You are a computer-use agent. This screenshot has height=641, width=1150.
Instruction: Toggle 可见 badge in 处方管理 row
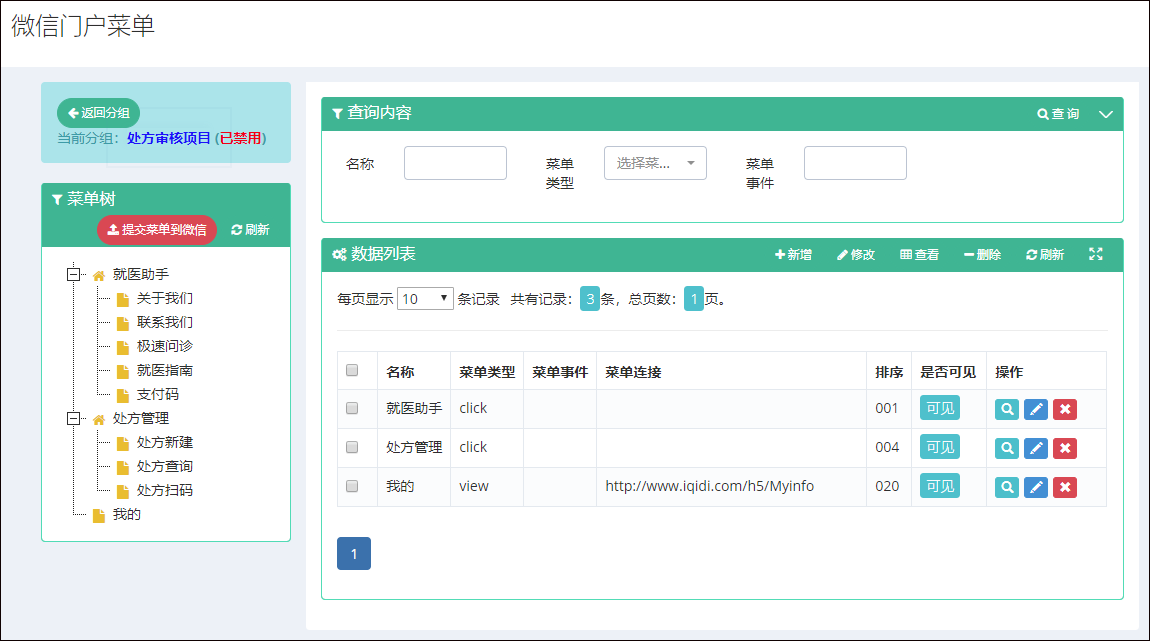coord(940,447)
